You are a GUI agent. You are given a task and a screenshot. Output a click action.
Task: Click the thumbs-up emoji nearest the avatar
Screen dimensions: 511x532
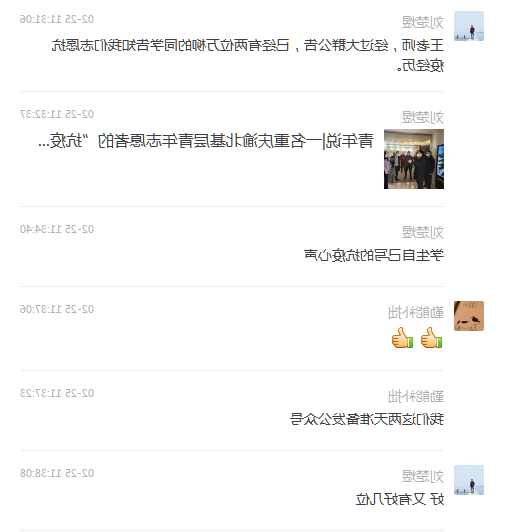(431, 338)
